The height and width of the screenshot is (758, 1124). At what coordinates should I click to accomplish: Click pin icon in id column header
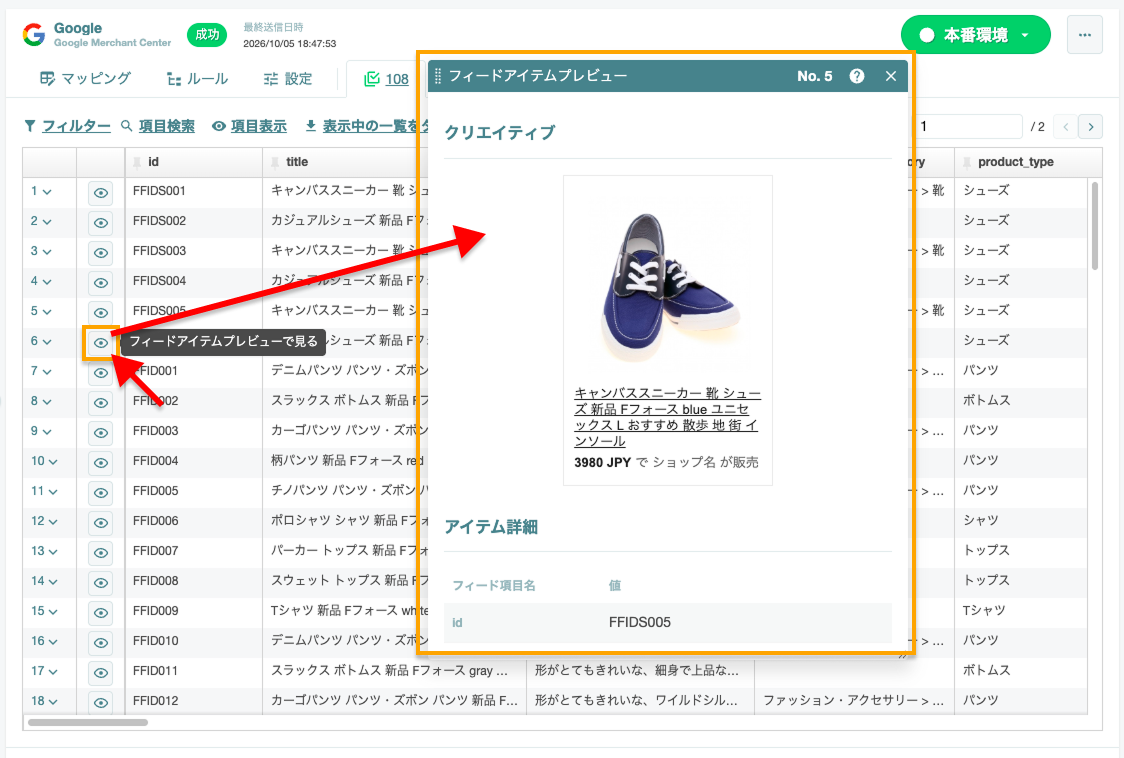coord(137,163)
